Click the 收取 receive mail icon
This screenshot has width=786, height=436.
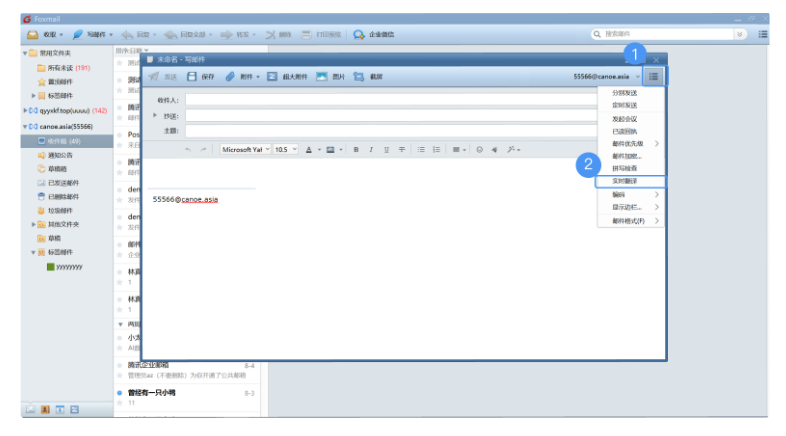point(33,35)
